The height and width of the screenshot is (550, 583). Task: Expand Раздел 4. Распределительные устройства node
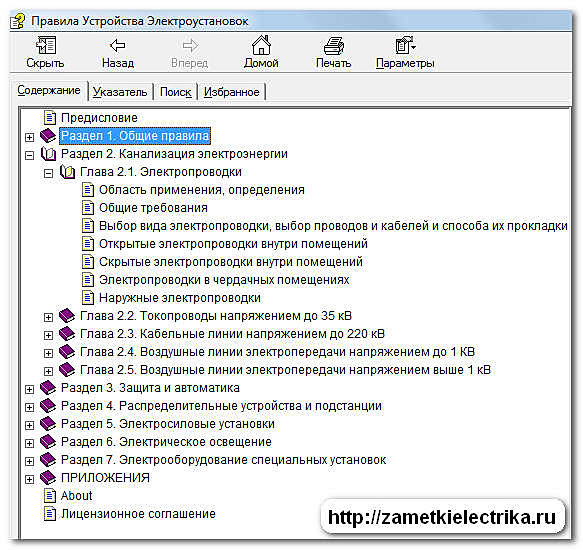pyautogui.click(x=29, y=407)
